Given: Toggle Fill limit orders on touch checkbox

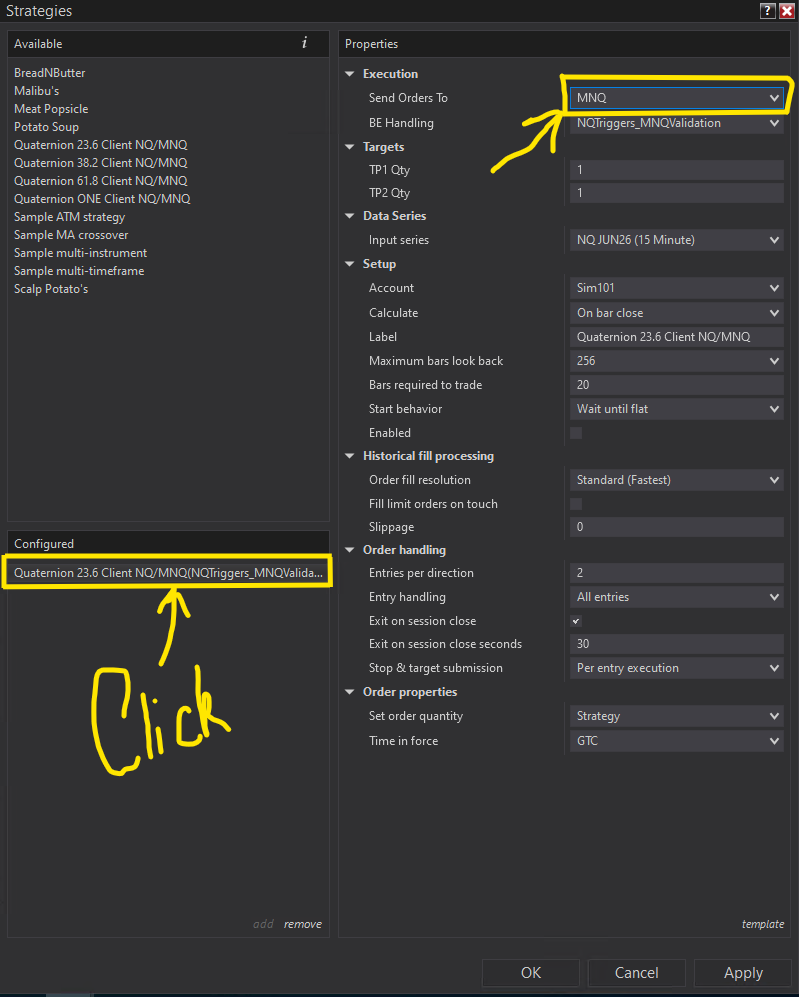Looking at the screenshot, I should (x=576, y=504).
